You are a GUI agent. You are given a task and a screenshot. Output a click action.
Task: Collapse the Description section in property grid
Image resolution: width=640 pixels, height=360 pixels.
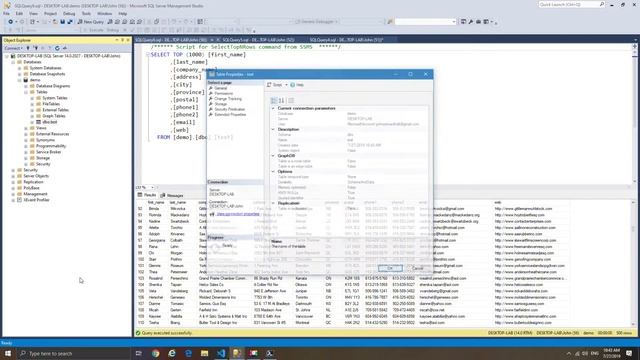(x=273, y=129)
